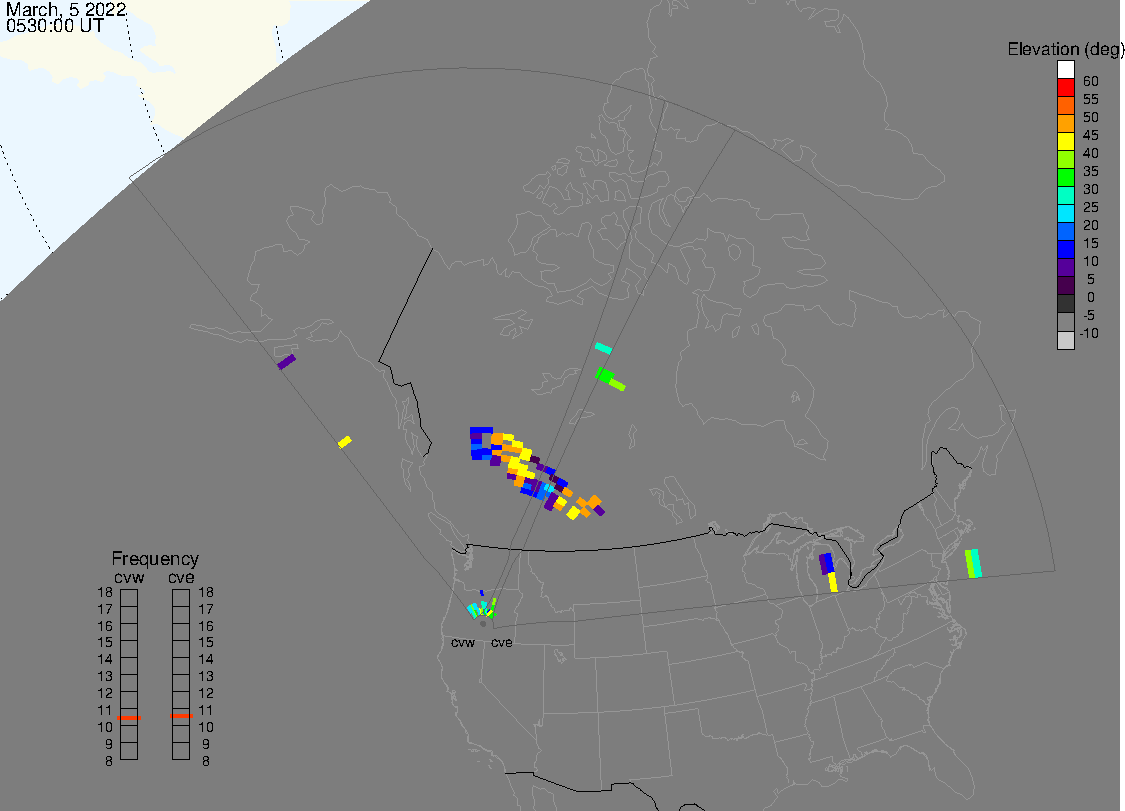Click the 'Elevation (deg)' legend title

click(1065, 50)
